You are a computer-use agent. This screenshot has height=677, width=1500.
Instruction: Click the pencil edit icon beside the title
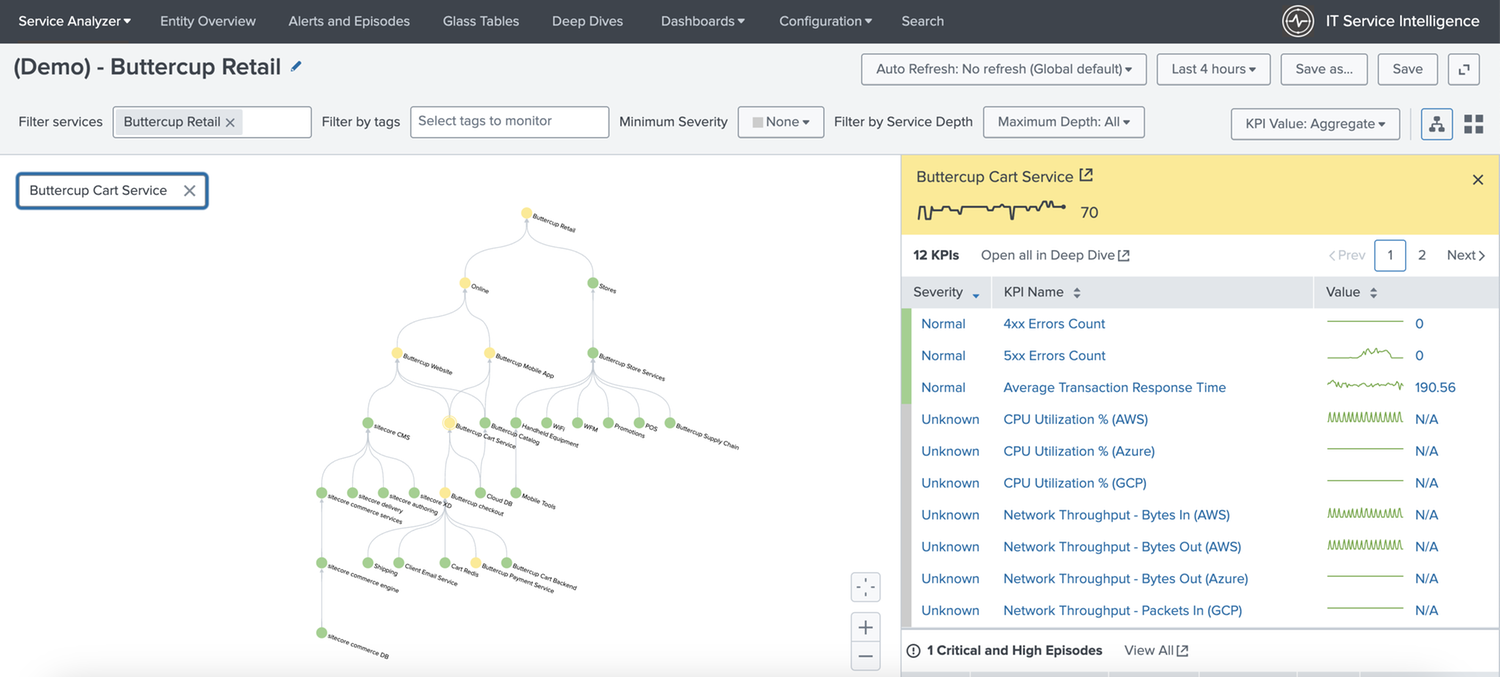click(x=296, y=66)
